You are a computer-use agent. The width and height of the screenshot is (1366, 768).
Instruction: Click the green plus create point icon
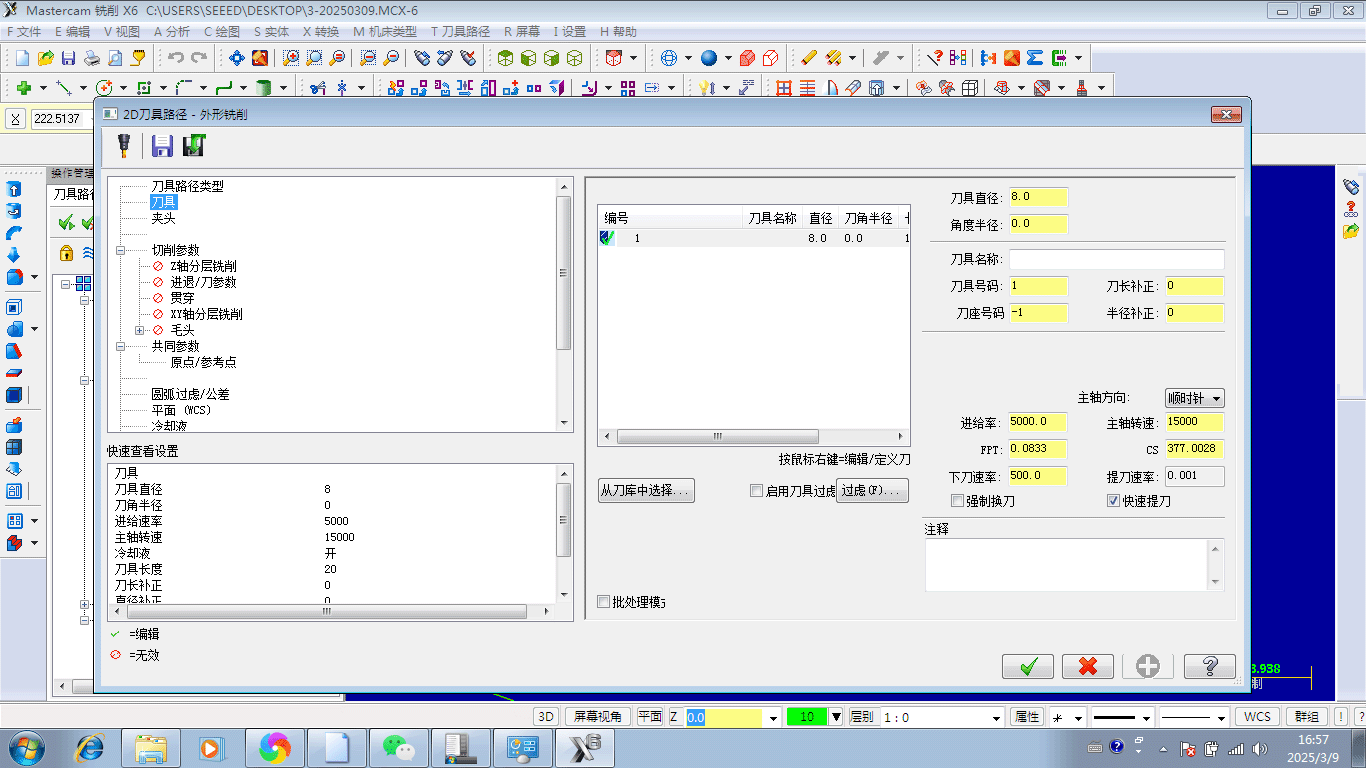23,88
